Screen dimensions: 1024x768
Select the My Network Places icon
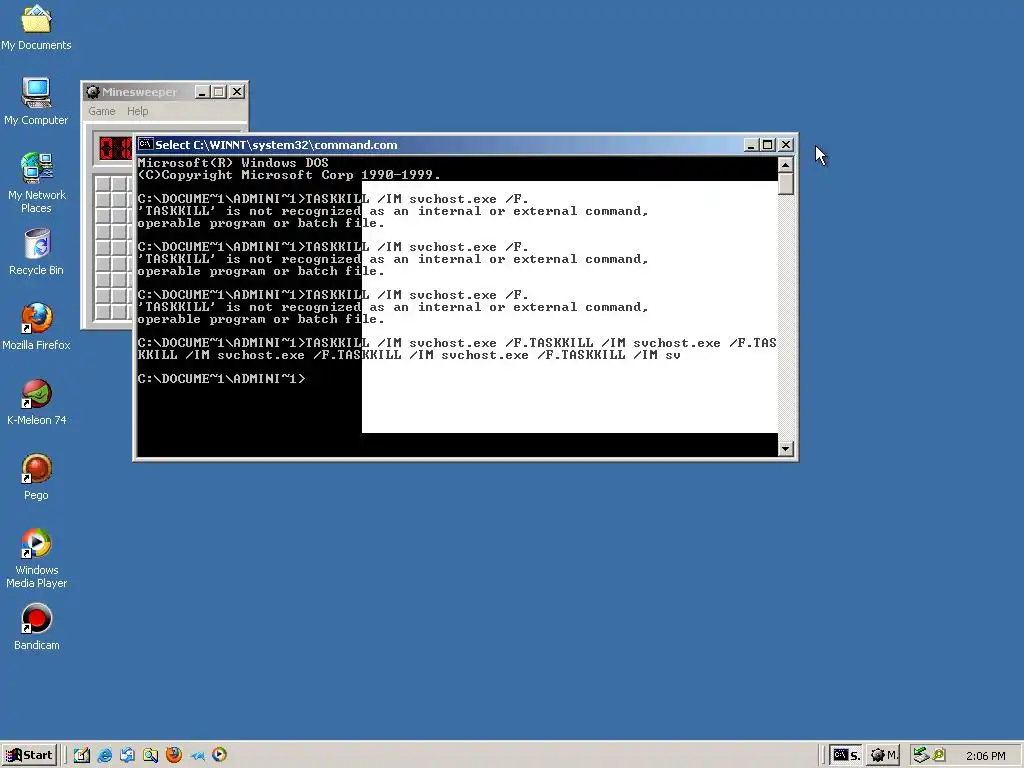tap(36, 182)
